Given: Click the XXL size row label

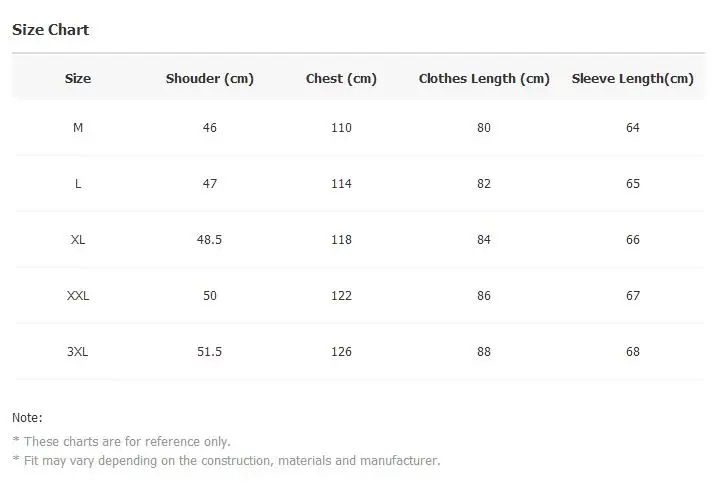Looking at the screenshot, I should tap(78, 296).
